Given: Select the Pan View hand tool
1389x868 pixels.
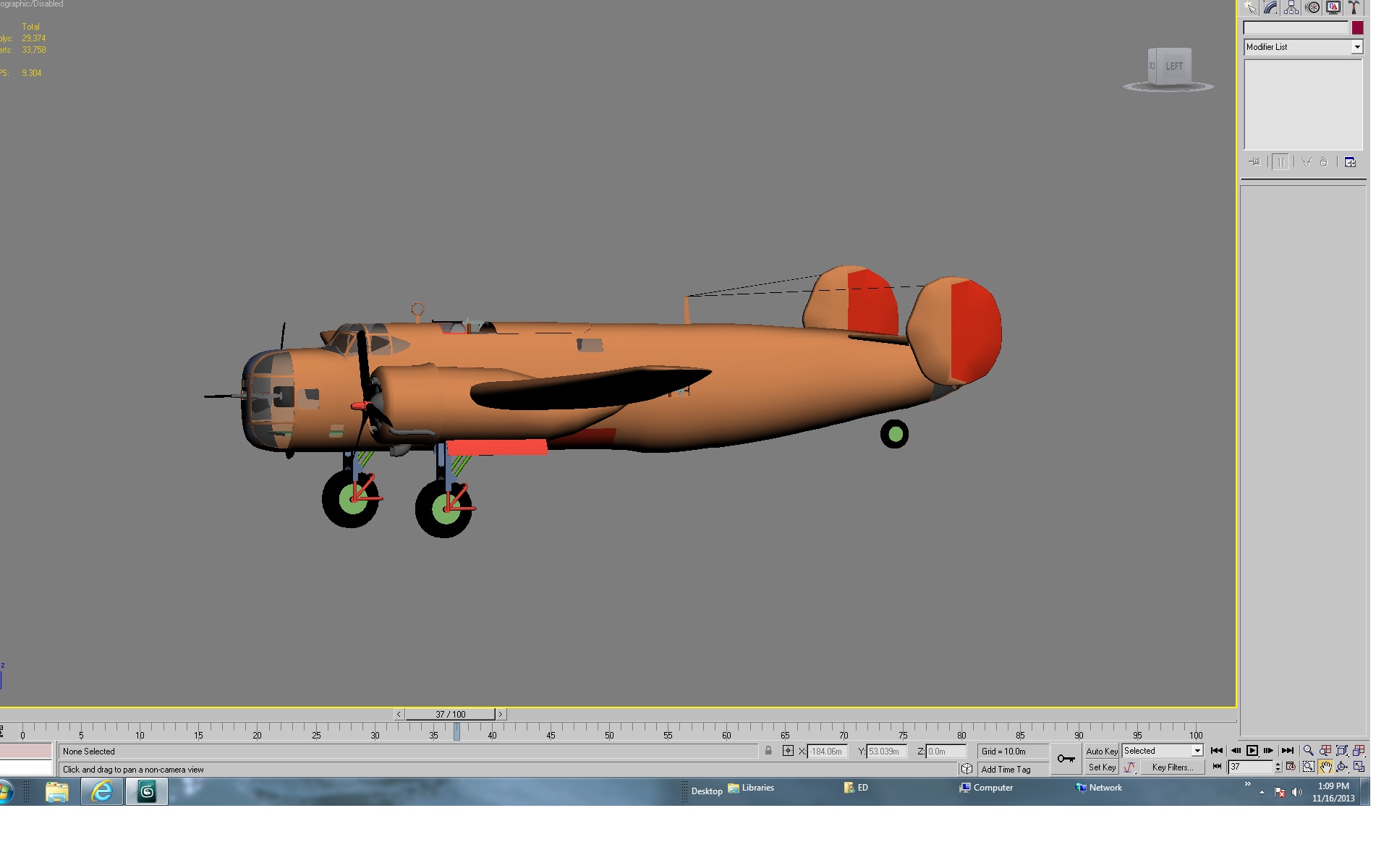Looking at the screenshot, I should click(1325, 767).
